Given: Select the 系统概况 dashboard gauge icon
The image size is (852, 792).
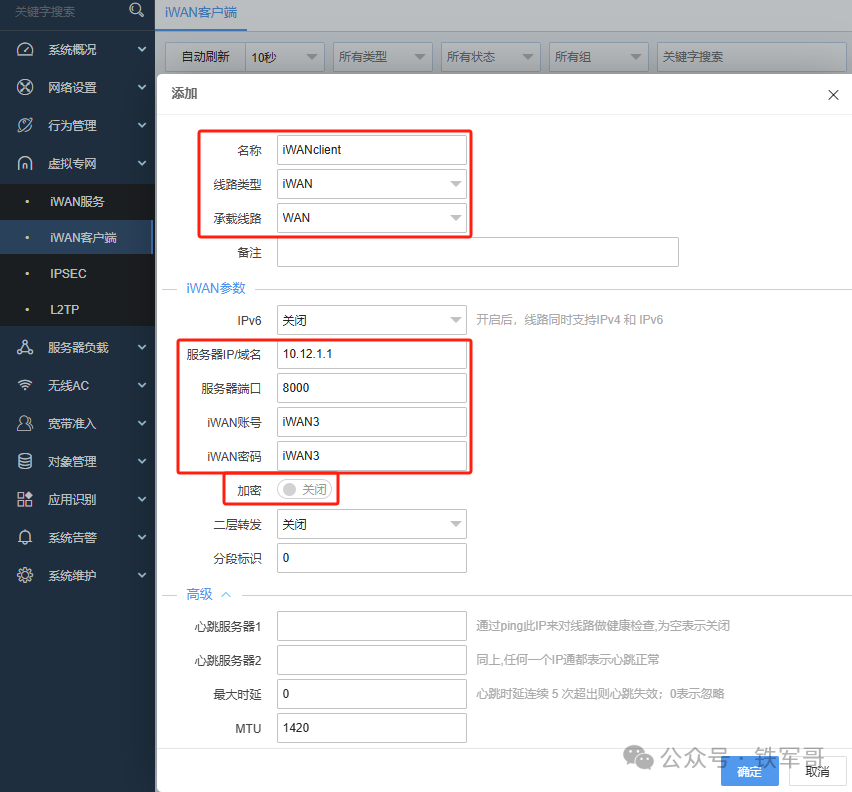Looking at the screenshot, I should coord(24,48).
